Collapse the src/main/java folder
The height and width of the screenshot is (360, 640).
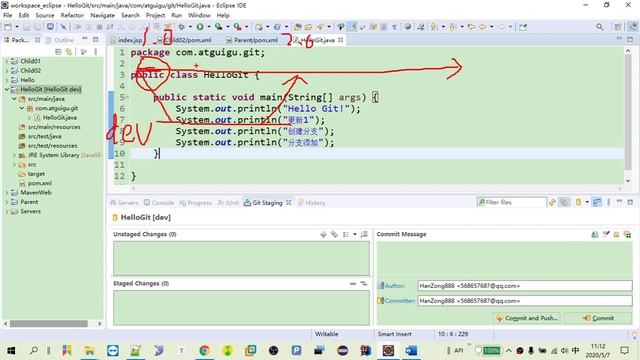(14, 99)
